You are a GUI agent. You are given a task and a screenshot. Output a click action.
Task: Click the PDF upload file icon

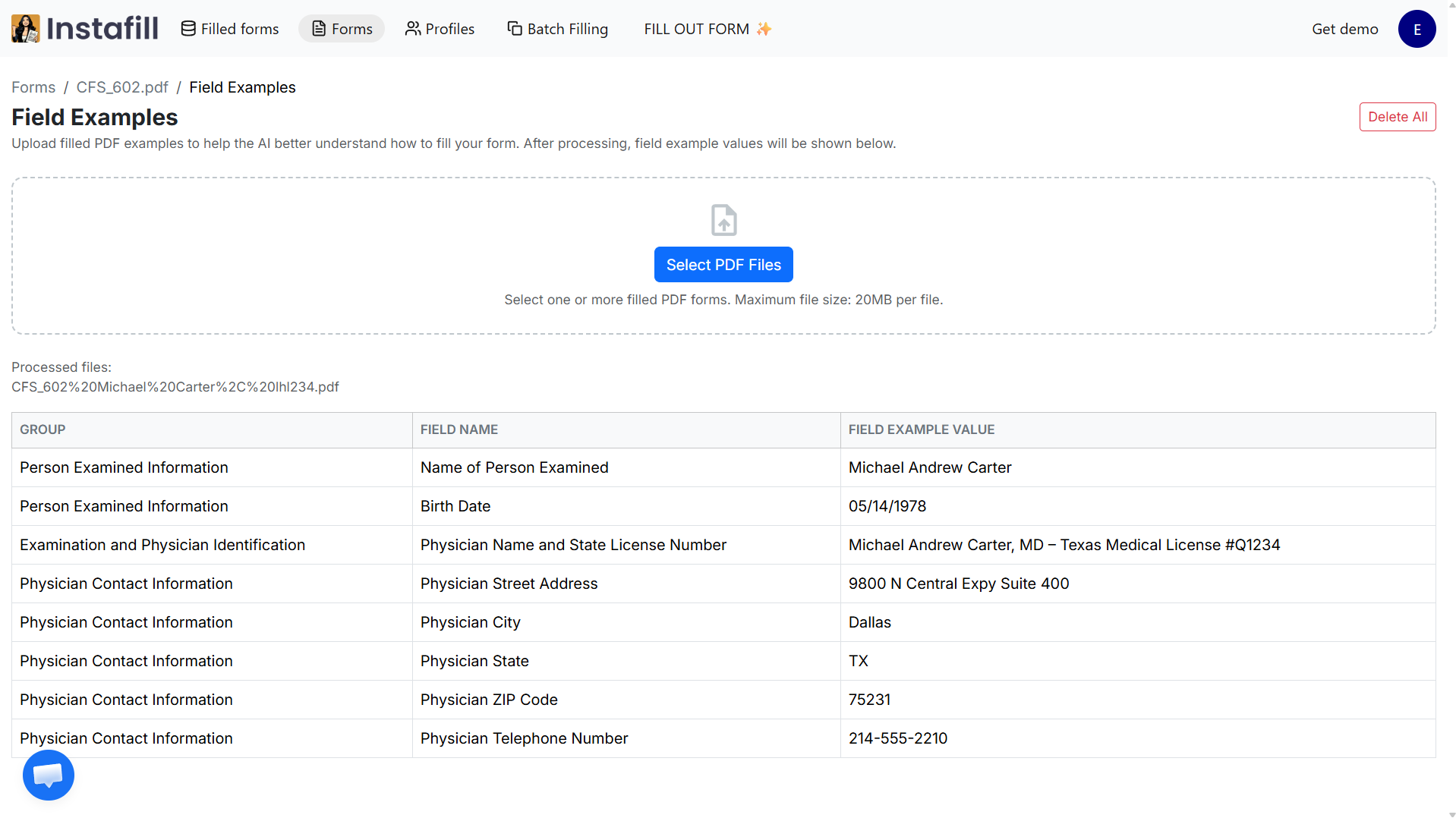[723, 220]
